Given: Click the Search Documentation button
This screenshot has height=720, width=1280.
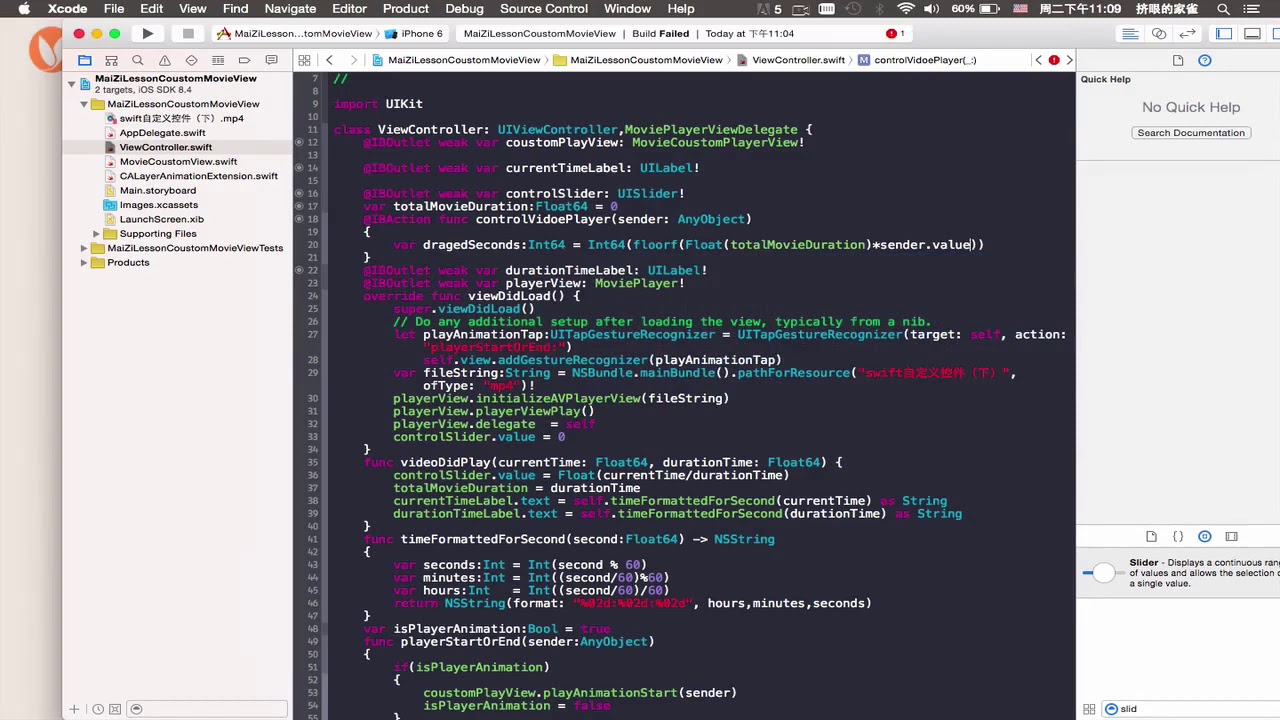Looking at the screenshot, I should (x=1191, y=133).
